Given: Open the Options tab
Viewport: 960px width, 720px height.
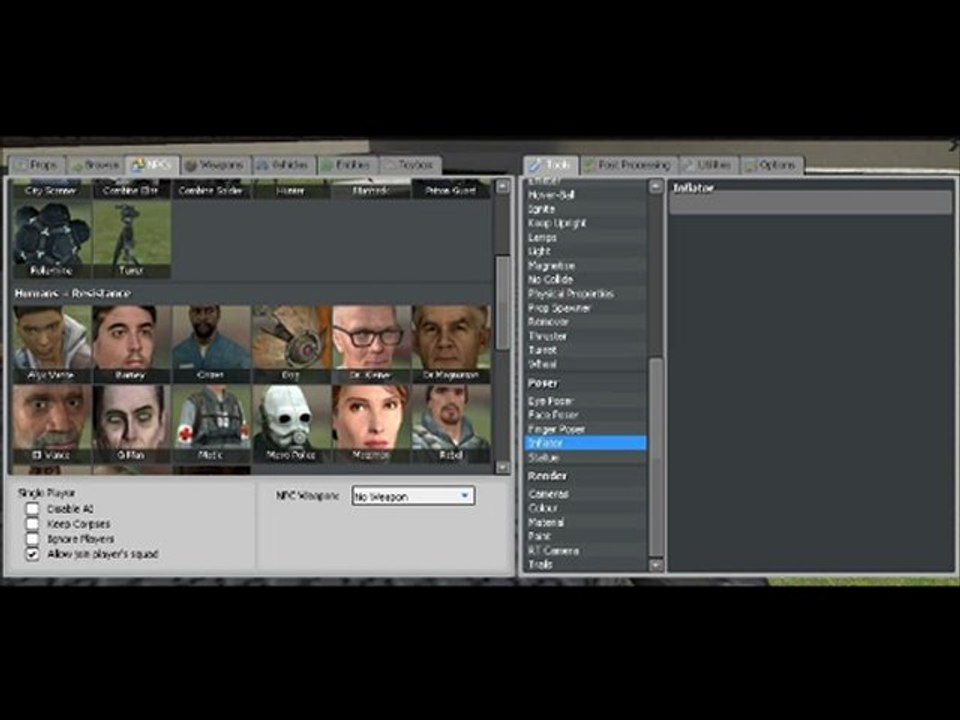Looking at the screenshot, I should click(x=771, y=165).
